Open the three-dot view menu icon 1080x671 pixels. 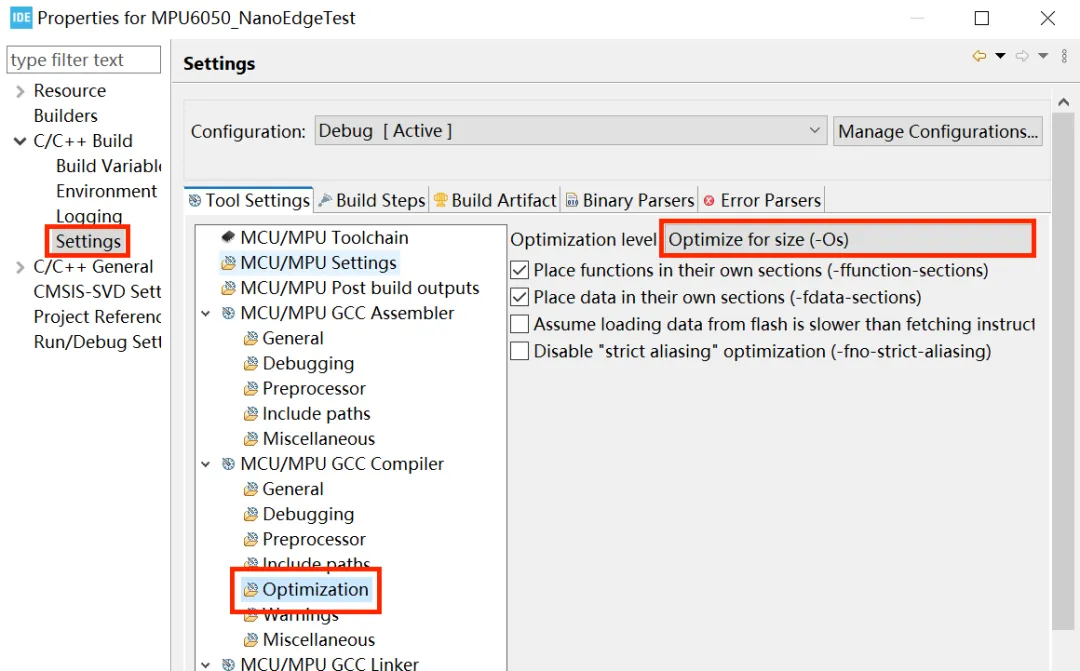pyautogui.click(x=1064, y=57)
